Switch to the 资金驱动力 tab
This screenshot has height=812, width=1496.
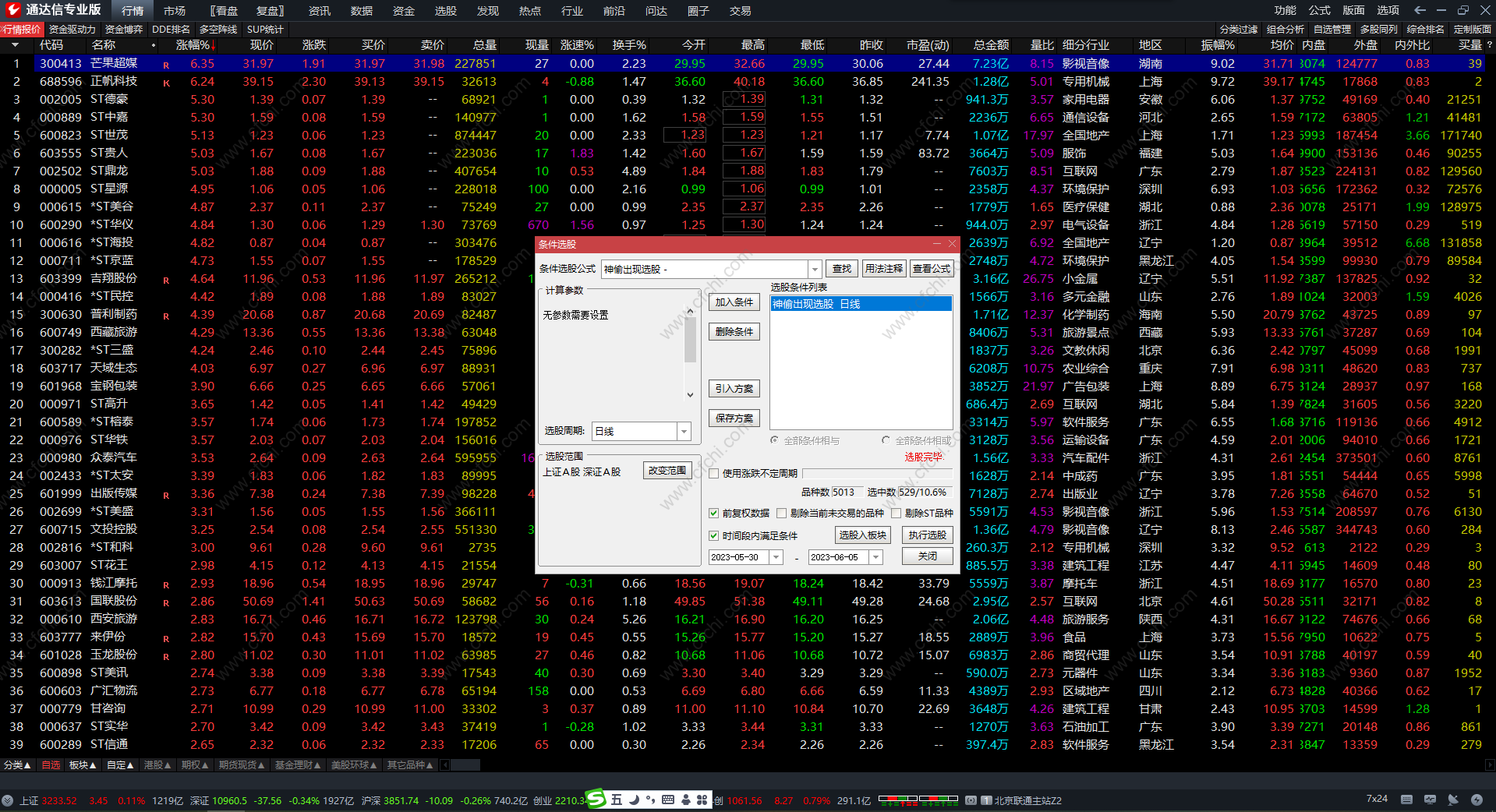(x=73, y=30)
